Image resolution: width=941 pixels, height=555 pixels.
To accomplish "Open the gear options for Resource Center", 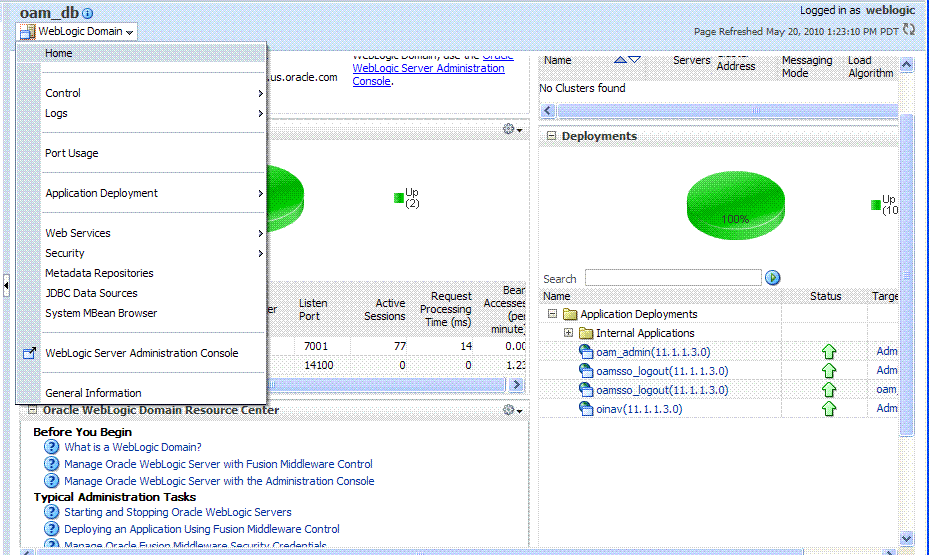I will [x=512, y=410].
